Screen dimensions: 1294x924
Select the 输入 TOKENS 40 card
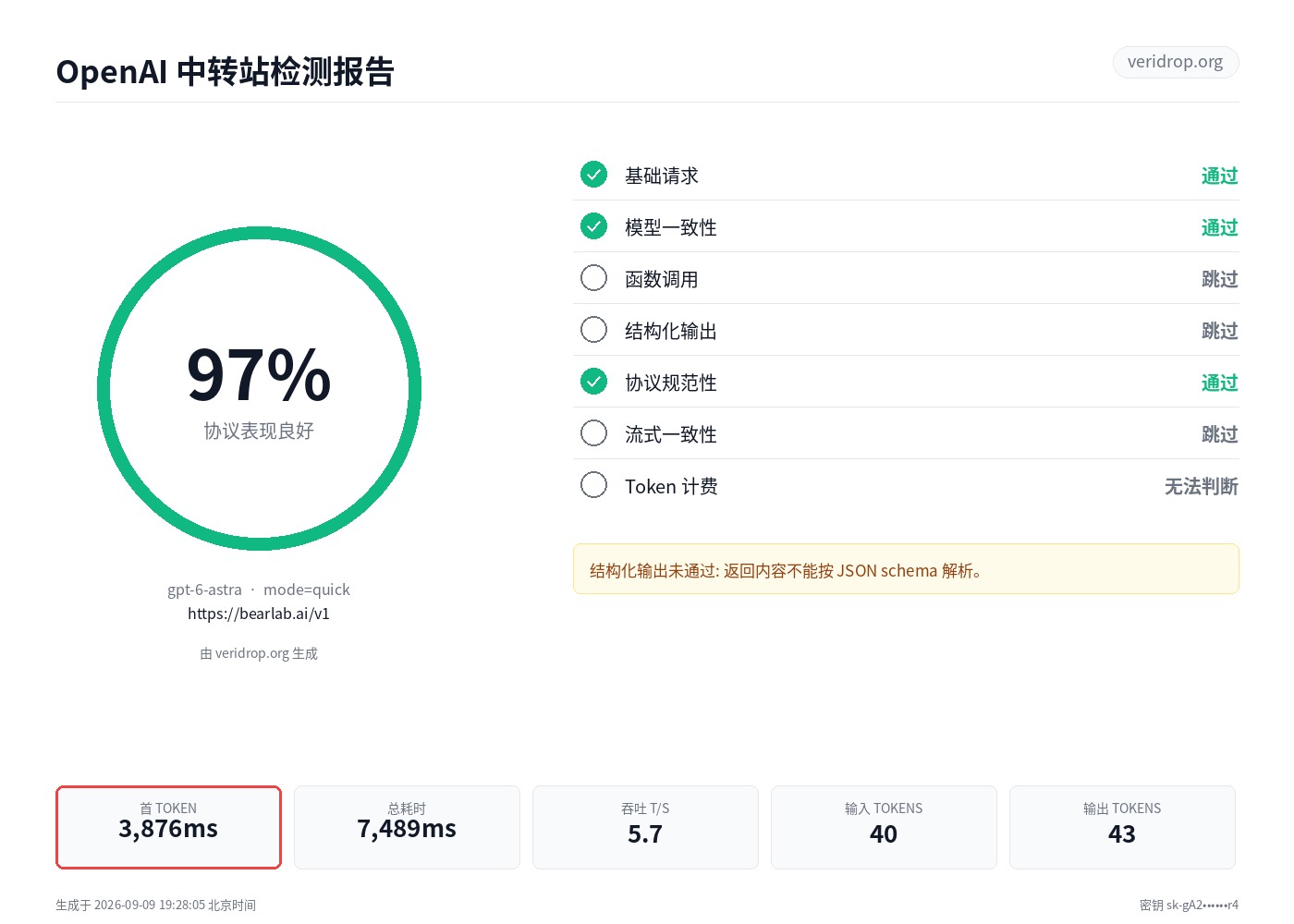click(884, 827)
